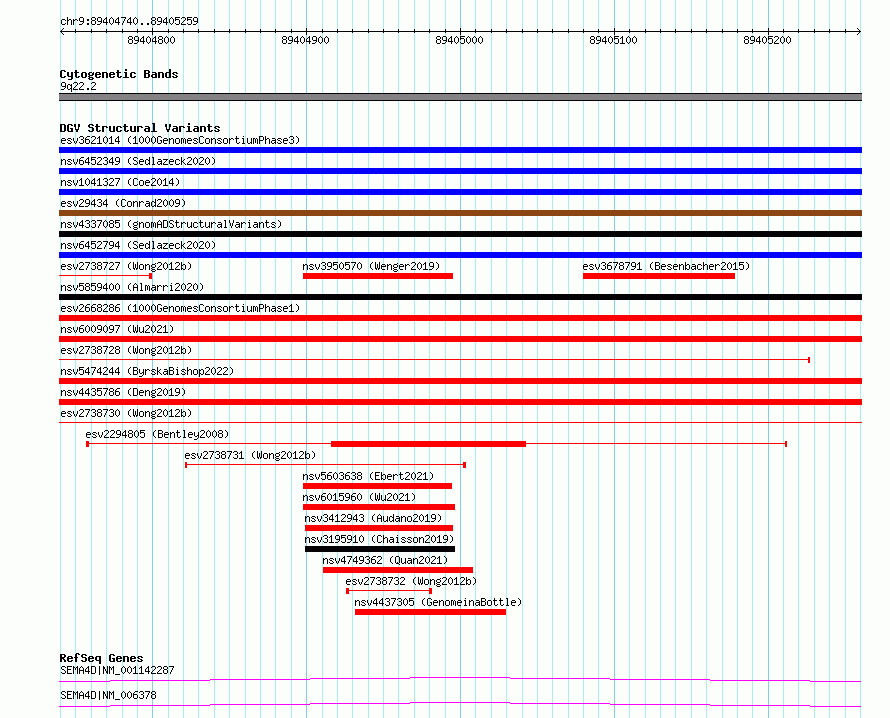Select the nsv3195910 Chaisson2019 variant label
Image resolution: width=890 pixels, height=718 pixels.
tap(379, 539)
